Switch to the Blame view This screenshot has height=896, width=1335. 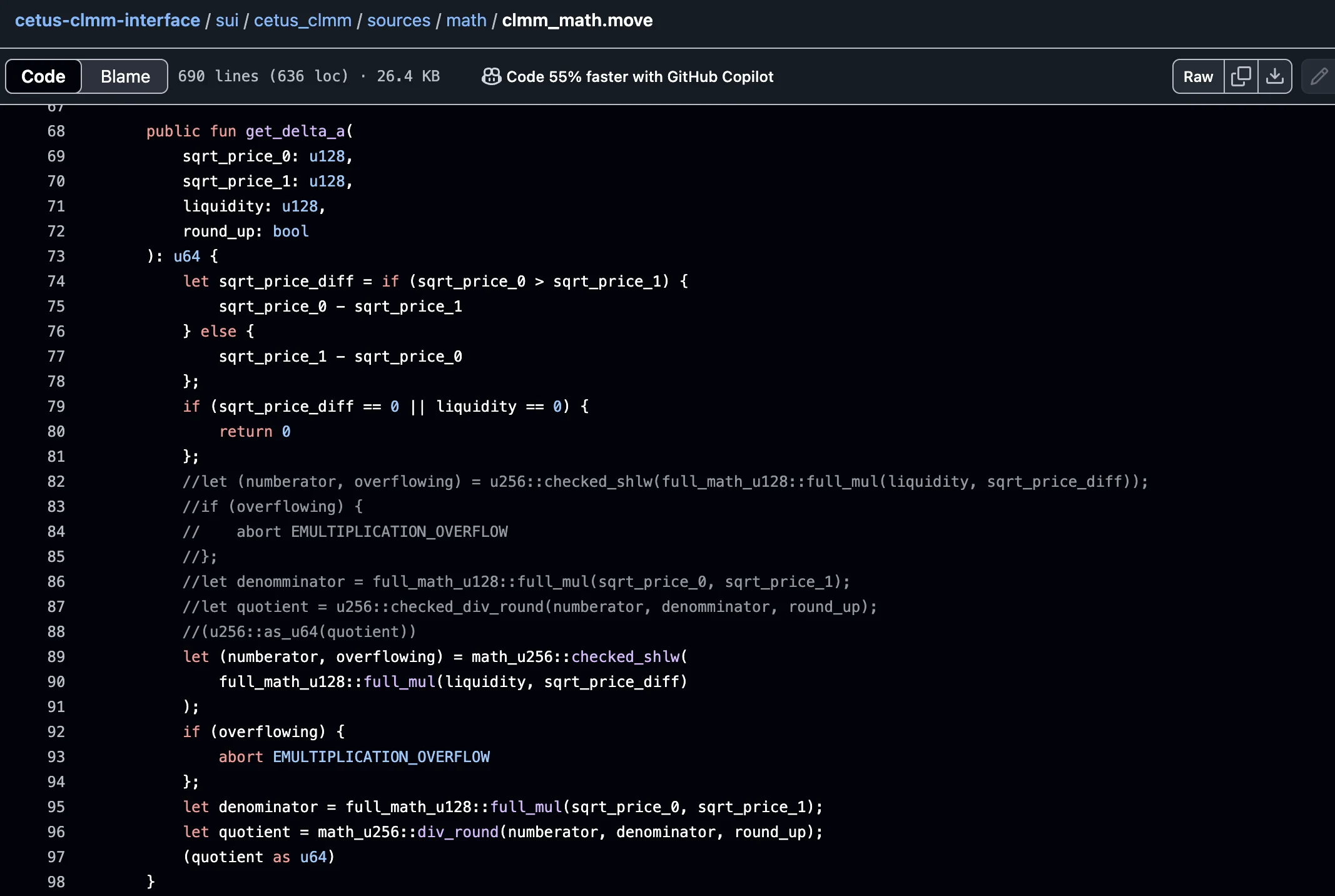point(125,76)
